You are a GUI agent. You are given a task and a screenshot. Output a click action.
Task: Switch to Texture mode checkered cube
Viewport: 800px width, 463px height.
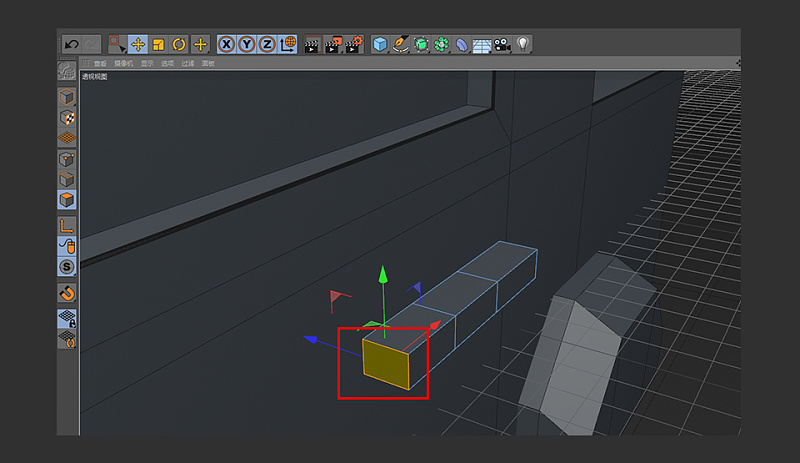67,117
